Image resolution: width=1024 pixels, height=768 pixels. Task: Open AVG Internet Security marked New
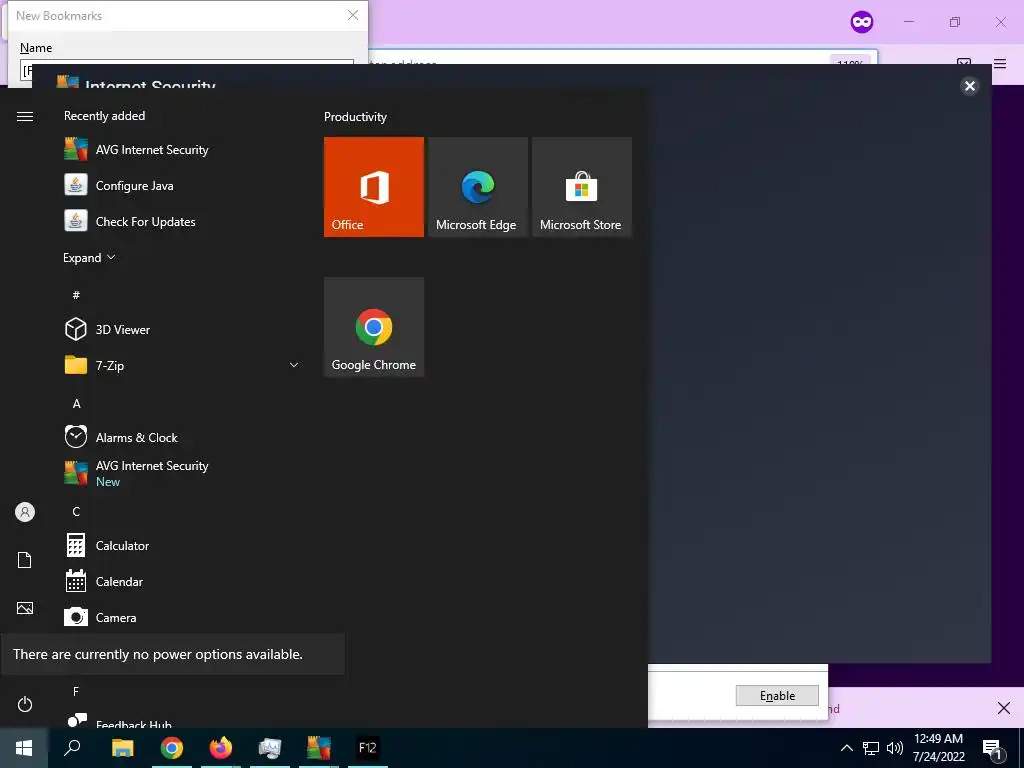136,473
